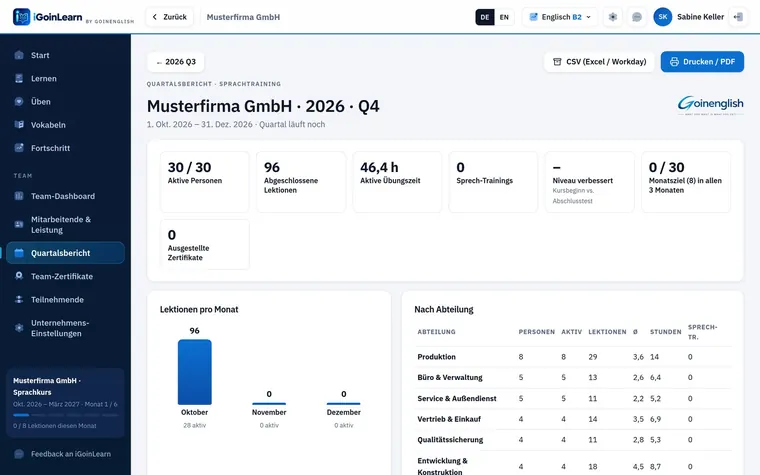This screenshot has height=475, width=760.
Task: Open the Lernen section
Action: [65, 78]
